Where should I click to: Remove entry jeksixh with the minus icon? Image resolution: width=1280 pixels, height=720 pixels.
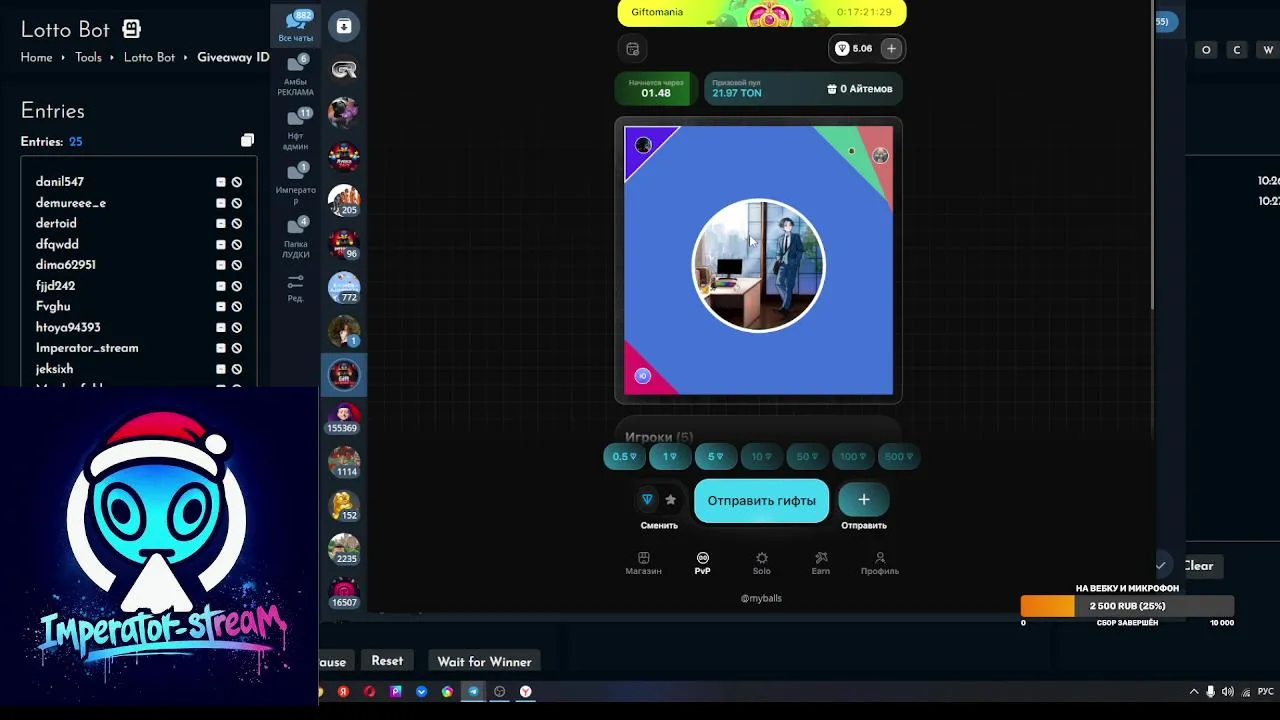(221, 369)
